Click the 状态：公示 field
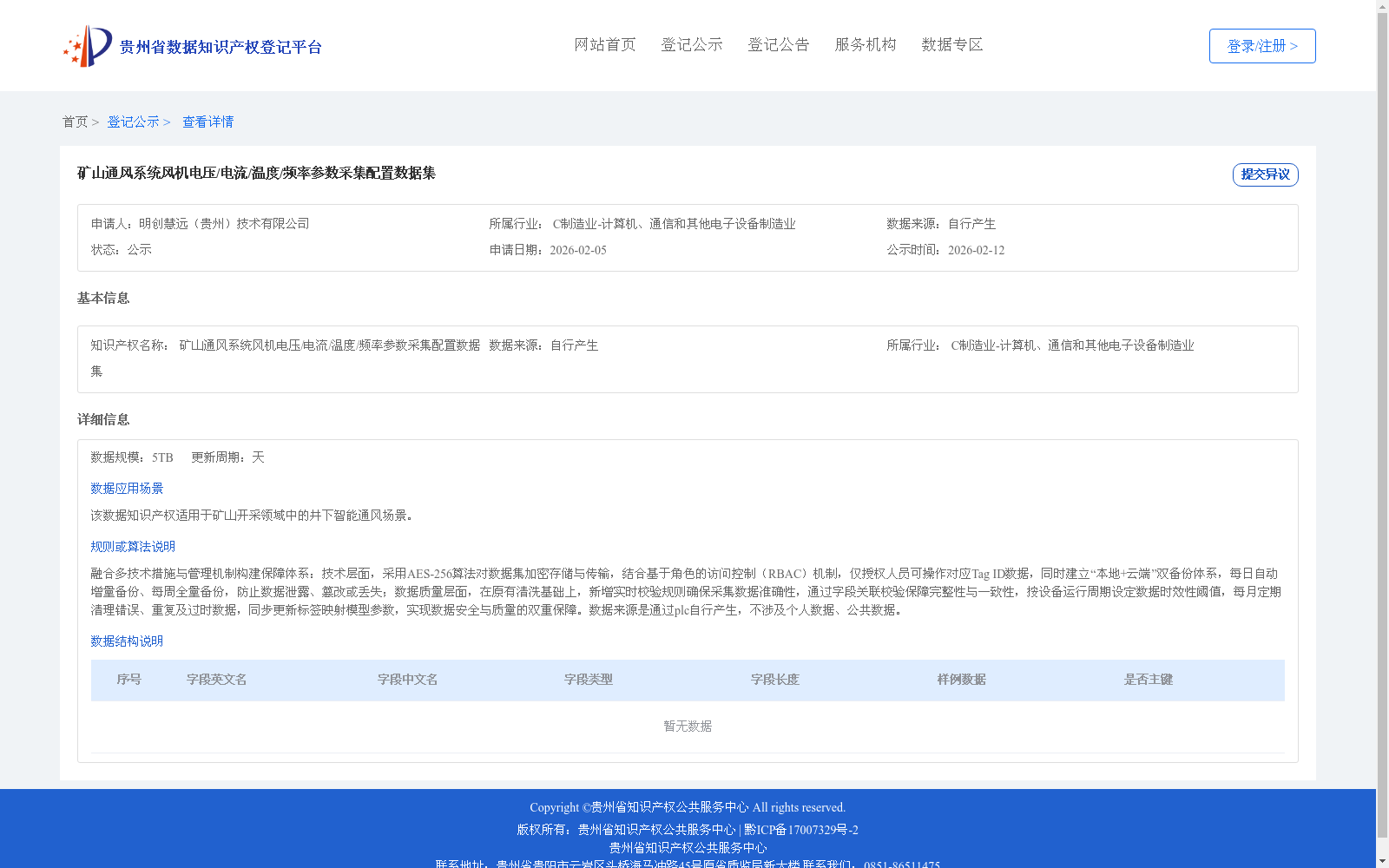Viewport: 1389px width, 868px height. [121, 250]
